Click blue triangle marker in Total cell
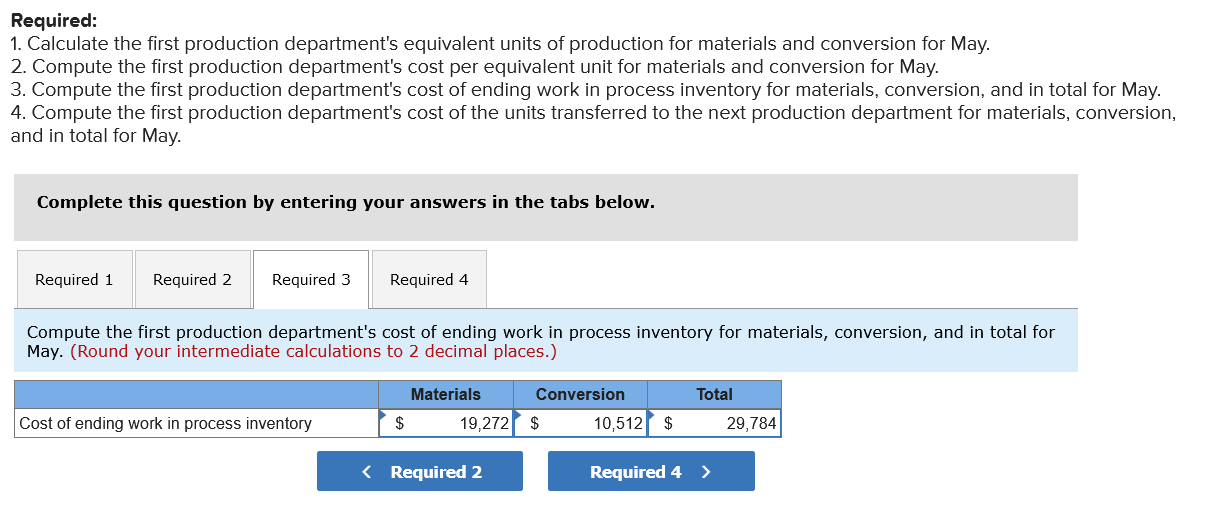Screen dimensions: 1207x512 652,414
